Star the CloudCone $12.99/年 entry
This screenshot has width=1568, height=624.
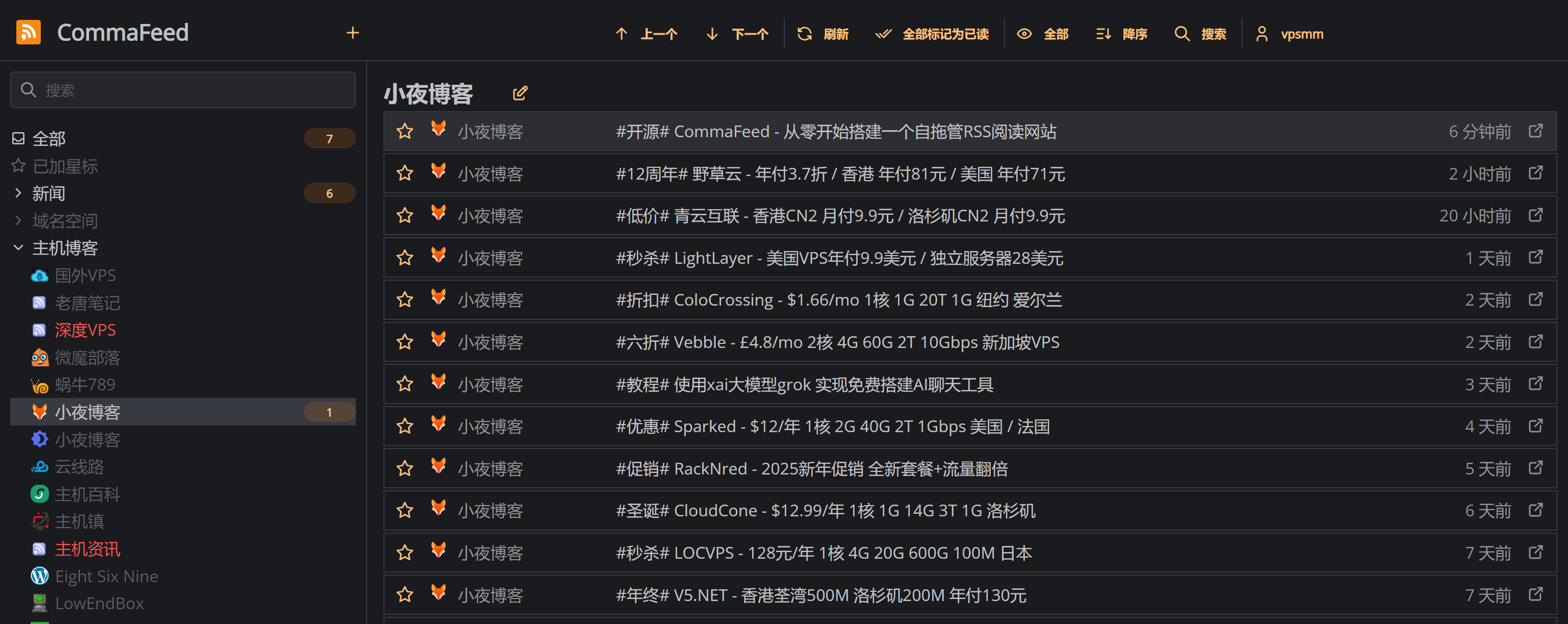pos(405,511)
